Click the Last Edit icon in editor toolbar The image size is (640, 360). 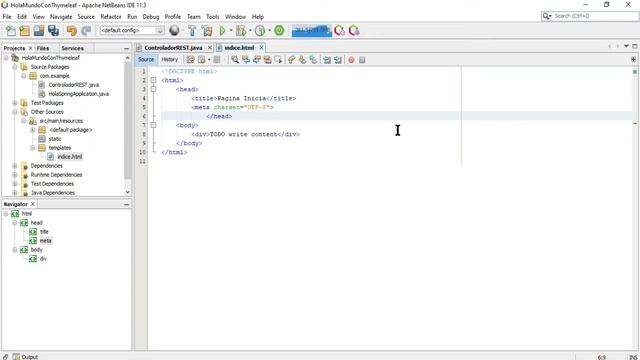click(191, 60)
